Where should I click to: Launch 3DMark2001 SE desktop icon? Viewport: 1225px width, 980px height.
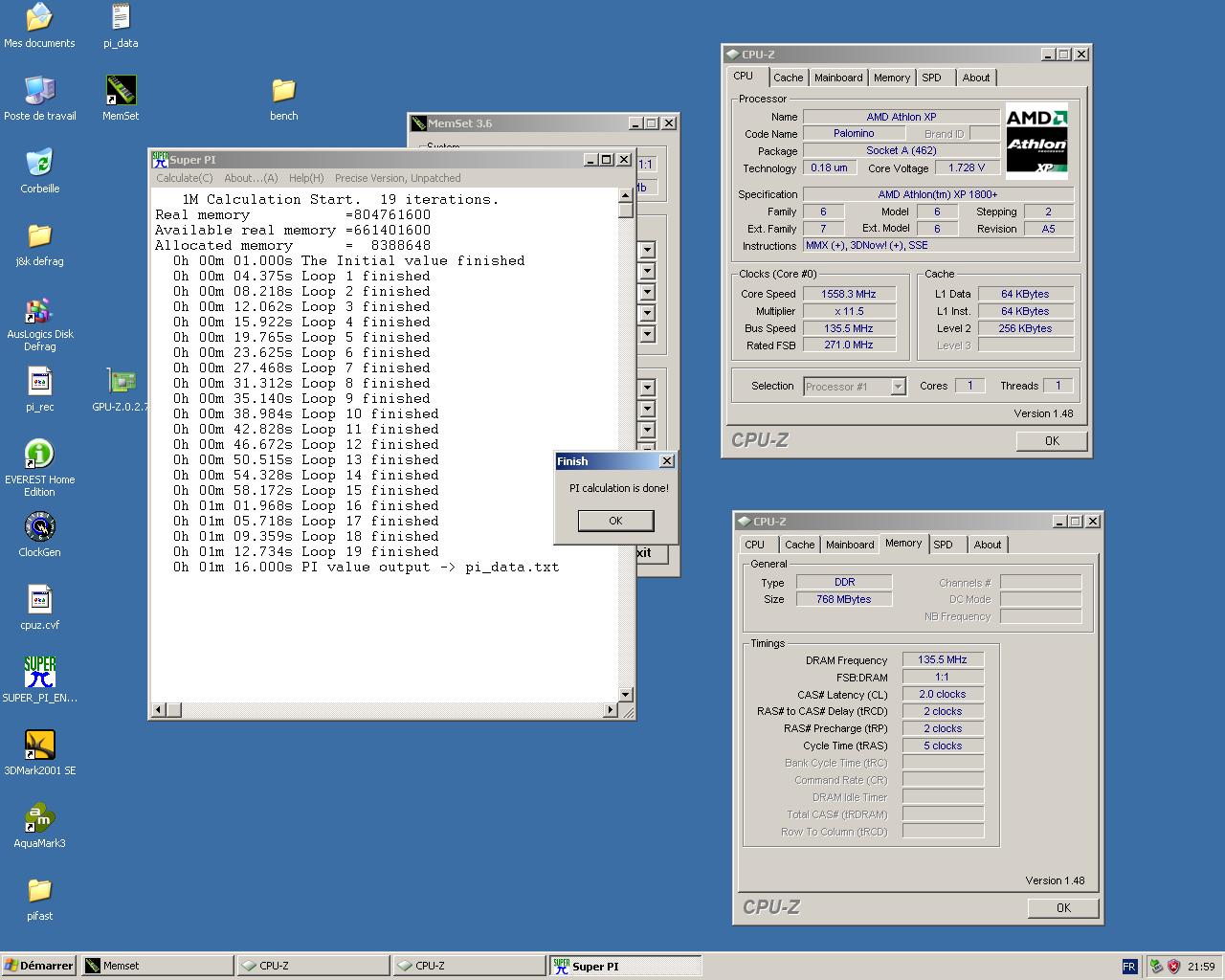tap(39, 745)
